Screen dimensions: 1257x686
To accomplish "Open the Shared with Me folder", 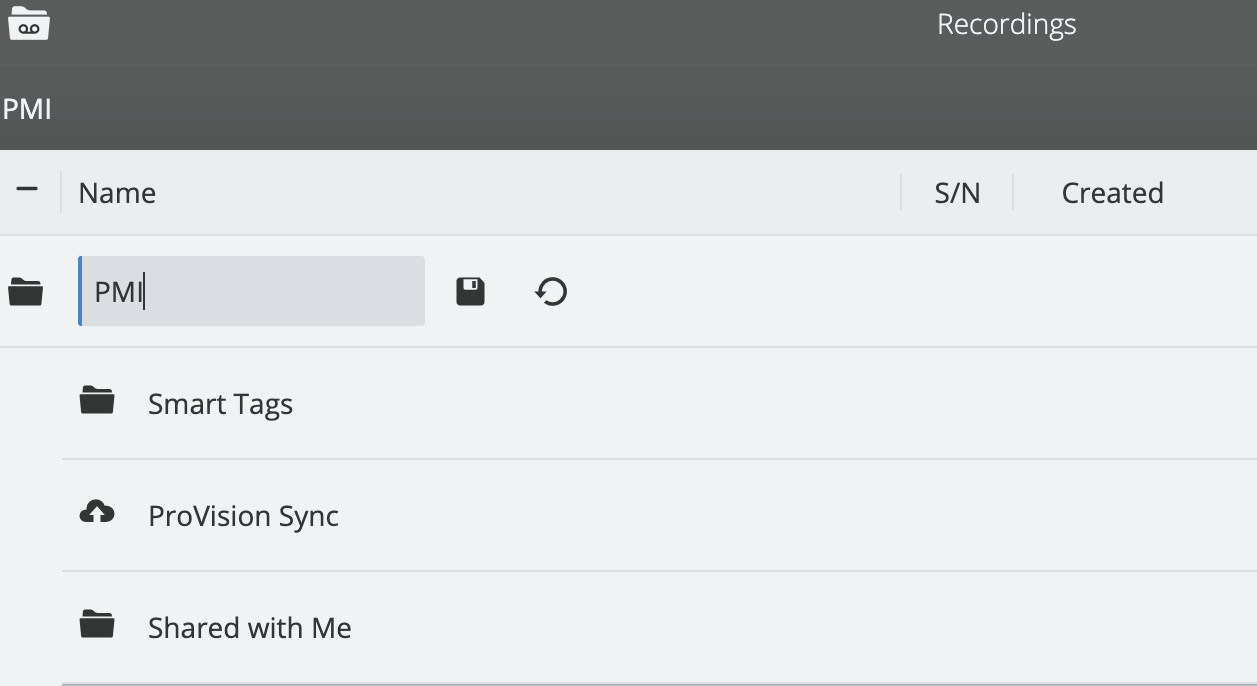I will [249, 627].
